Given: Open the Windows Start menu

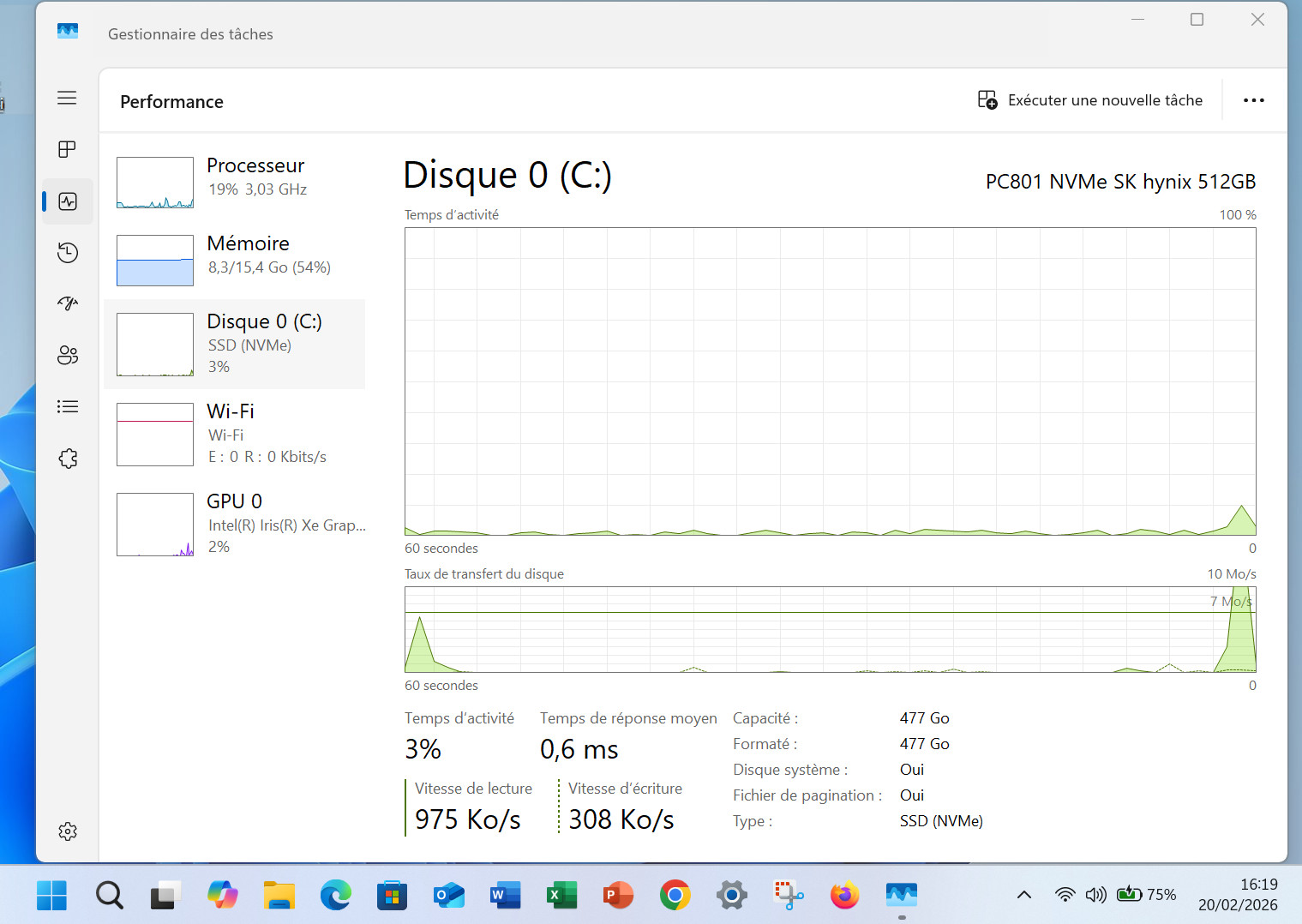Looking at the screenshot, I should pyautogui.click(x=51, y=896).
